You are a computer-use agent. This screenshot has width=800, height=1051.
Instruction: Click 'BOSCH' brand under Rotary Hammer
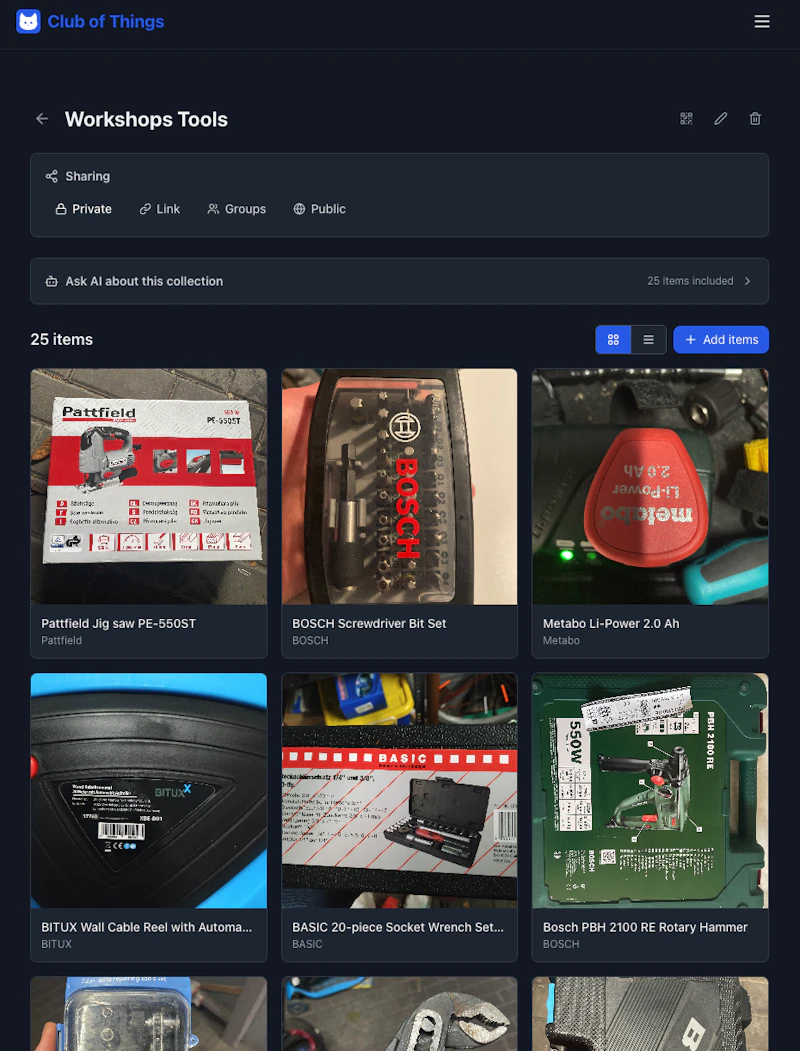(x=561, y=944)
